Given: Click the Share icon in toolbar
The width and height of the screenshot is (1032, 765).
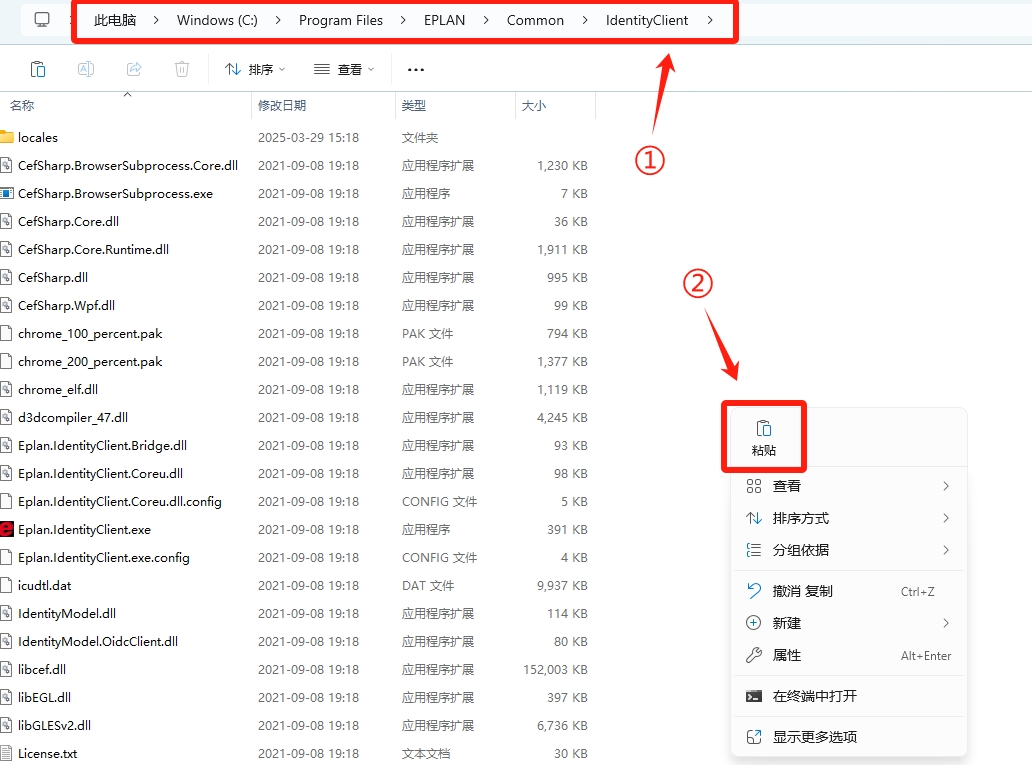Looking at the screenshot, I should 134,69.
